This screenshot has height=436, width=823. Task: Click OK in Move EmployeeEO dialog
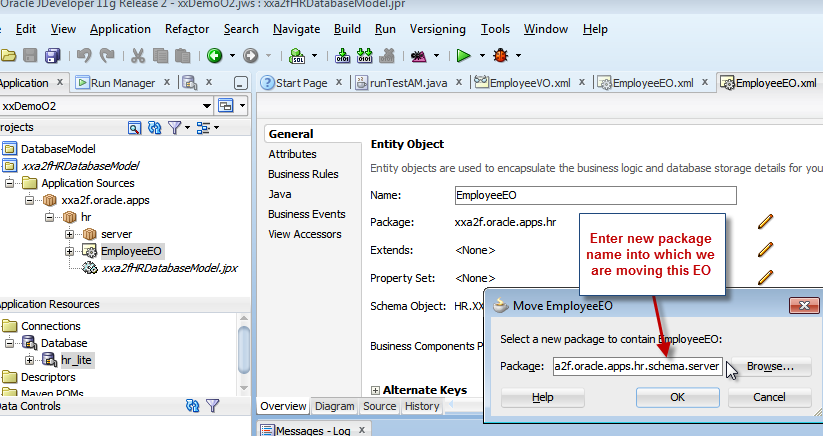coord(678,397)
